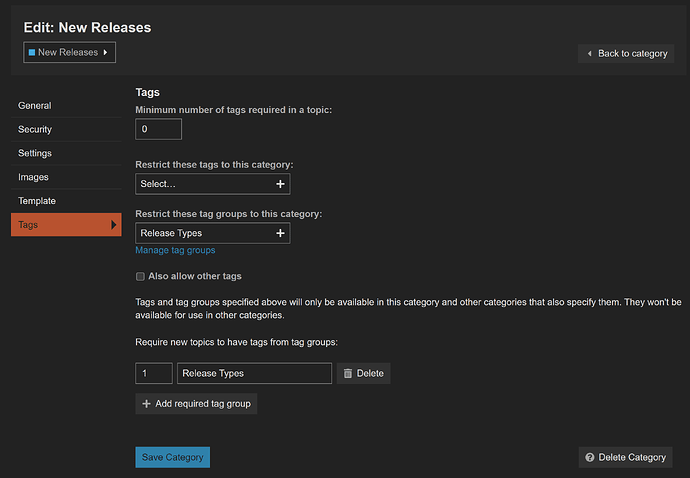This screenshot has width=690, height=478.
Task: Open the General settings tab
Action: (66, 106)
